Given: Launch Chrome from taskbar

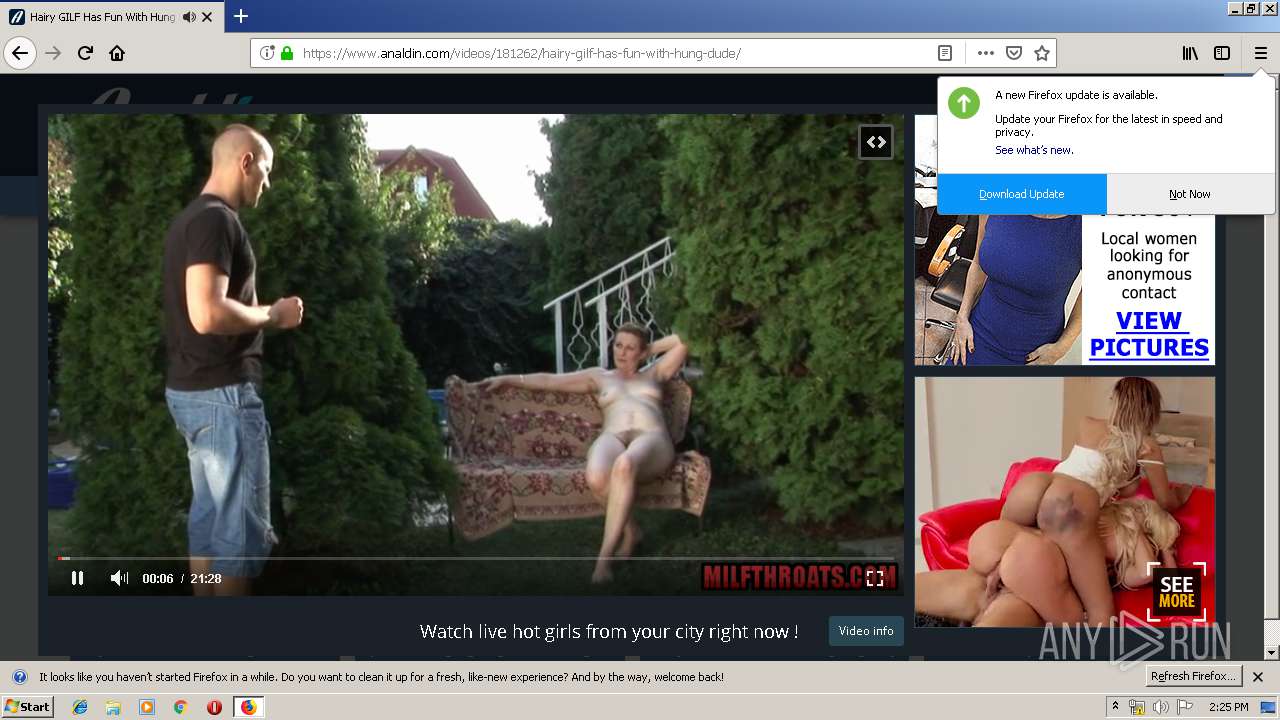Looking at the screenshot, I should 180,707.
